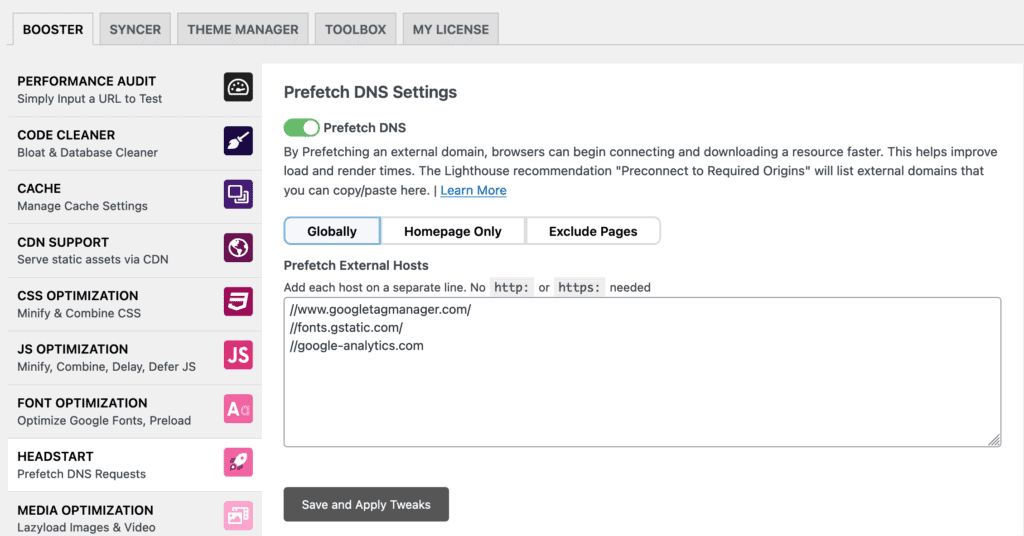
Task: Click the //www.googletagmanager.com/ line
Action: [x=381, y=309]
